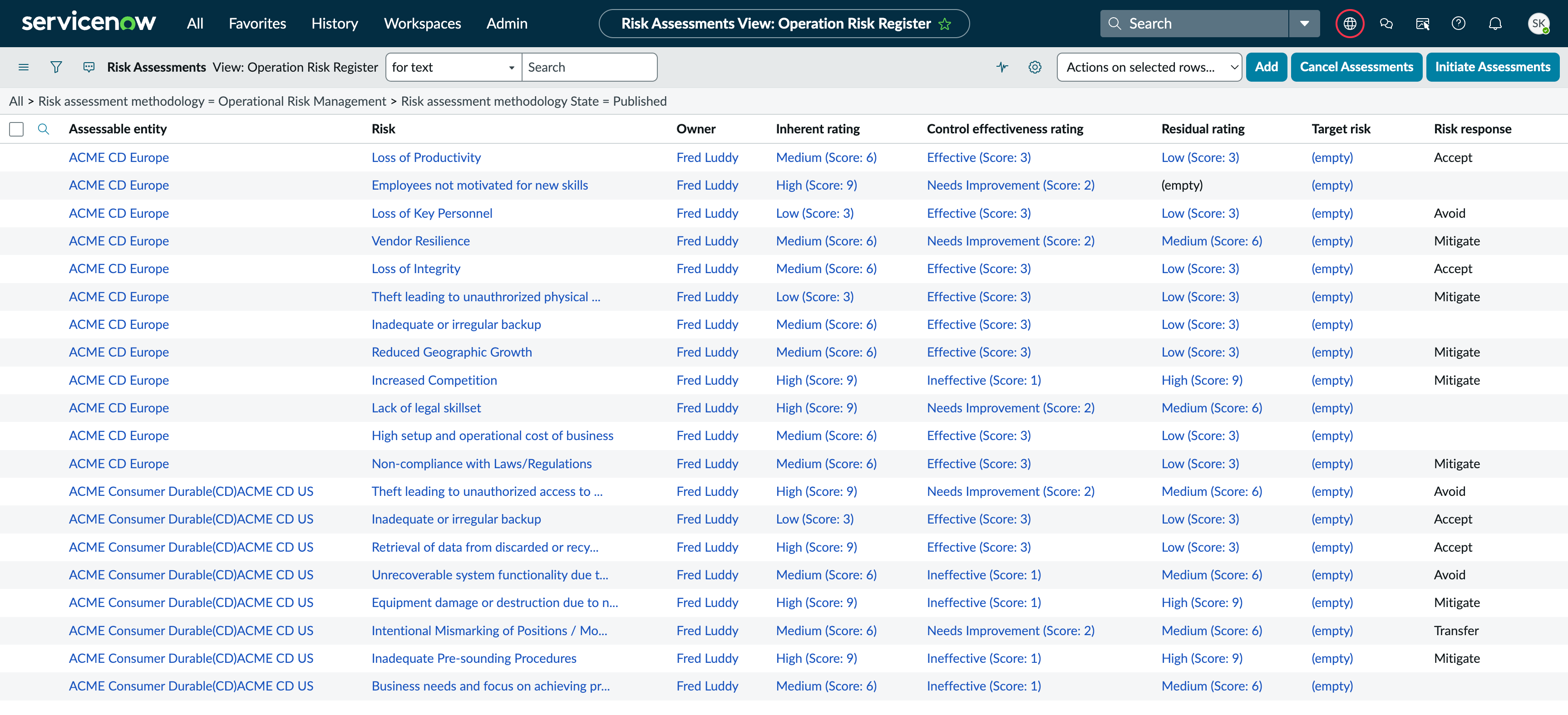Click the page title pill 'Operation Risk Register'

click(784, 24)
